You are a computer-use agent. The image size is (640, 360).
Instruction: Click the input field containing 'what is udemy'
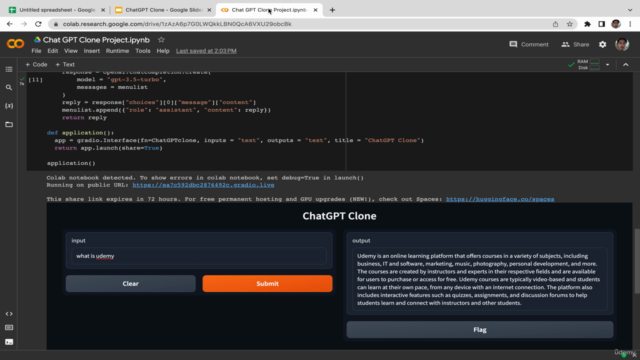tap(199, 256)
